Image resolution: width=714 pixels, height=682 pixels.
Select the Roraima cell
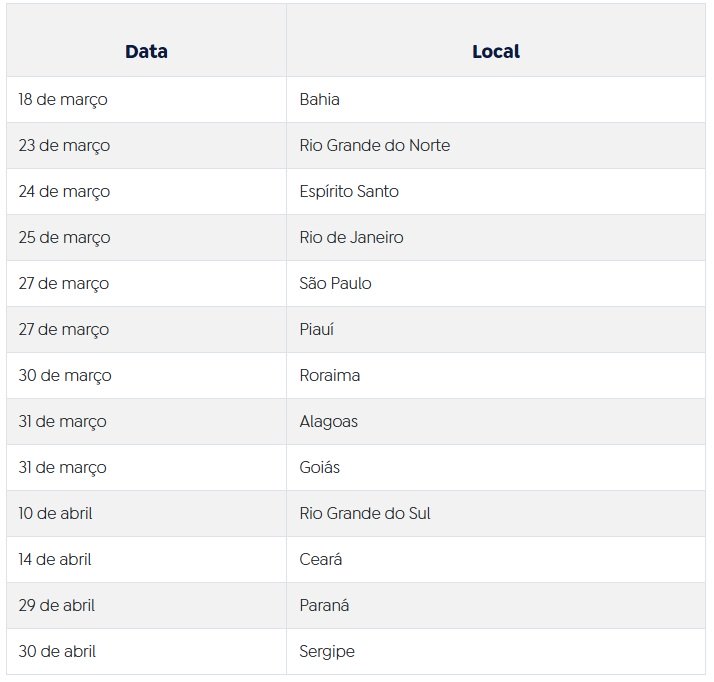tap(330, 376)
